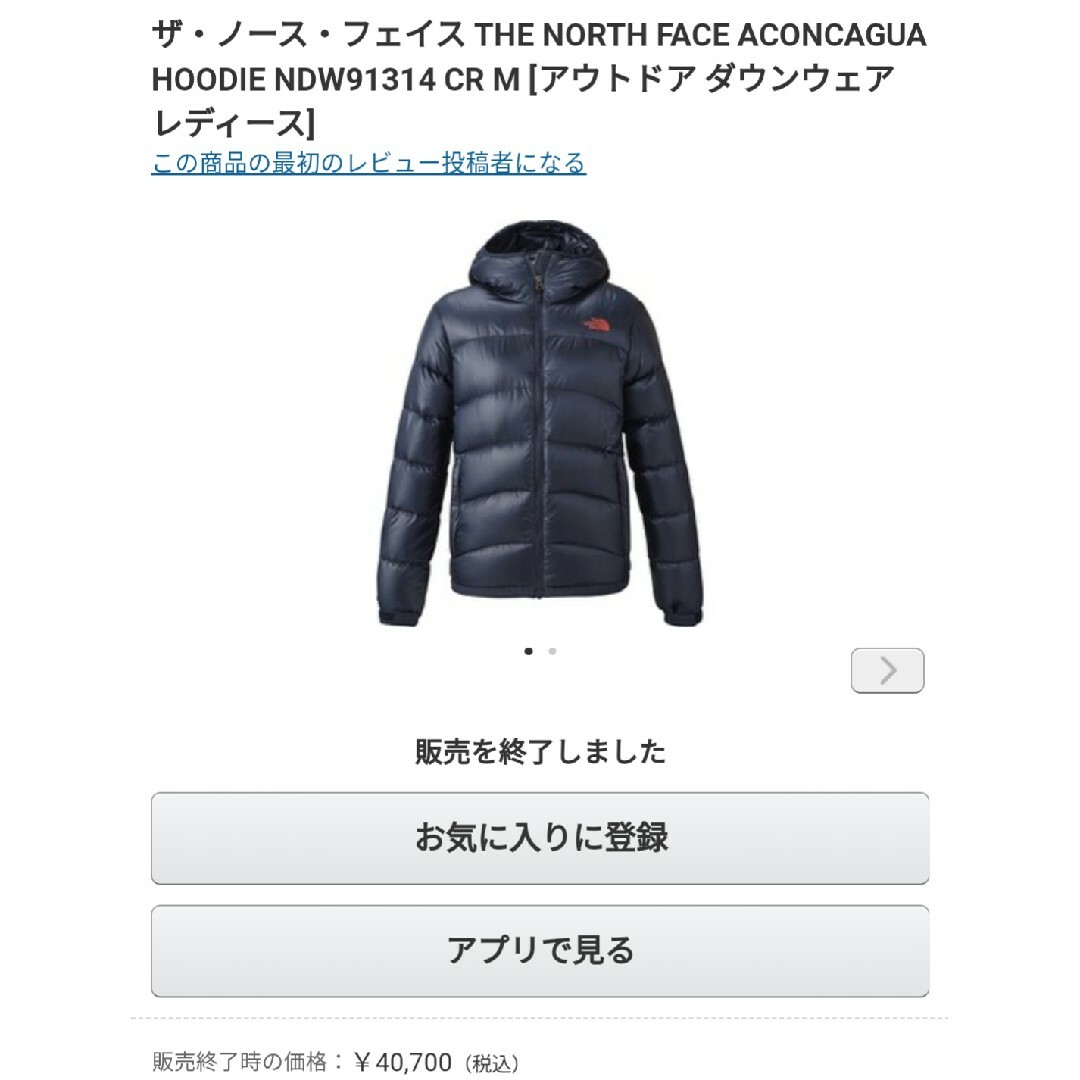Click the 販売終了時の価格 label

pyautogui.click(x=239, y=1062)
